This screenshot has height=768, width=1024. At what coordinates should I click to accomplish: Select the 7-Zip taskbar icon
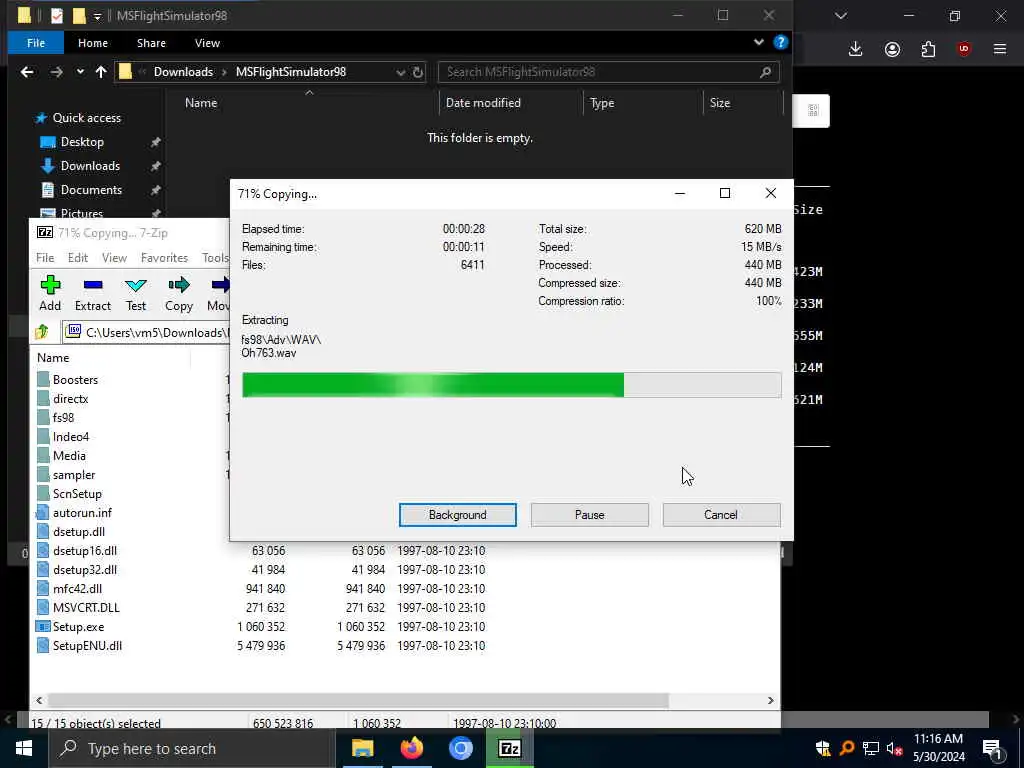point(509,748)
